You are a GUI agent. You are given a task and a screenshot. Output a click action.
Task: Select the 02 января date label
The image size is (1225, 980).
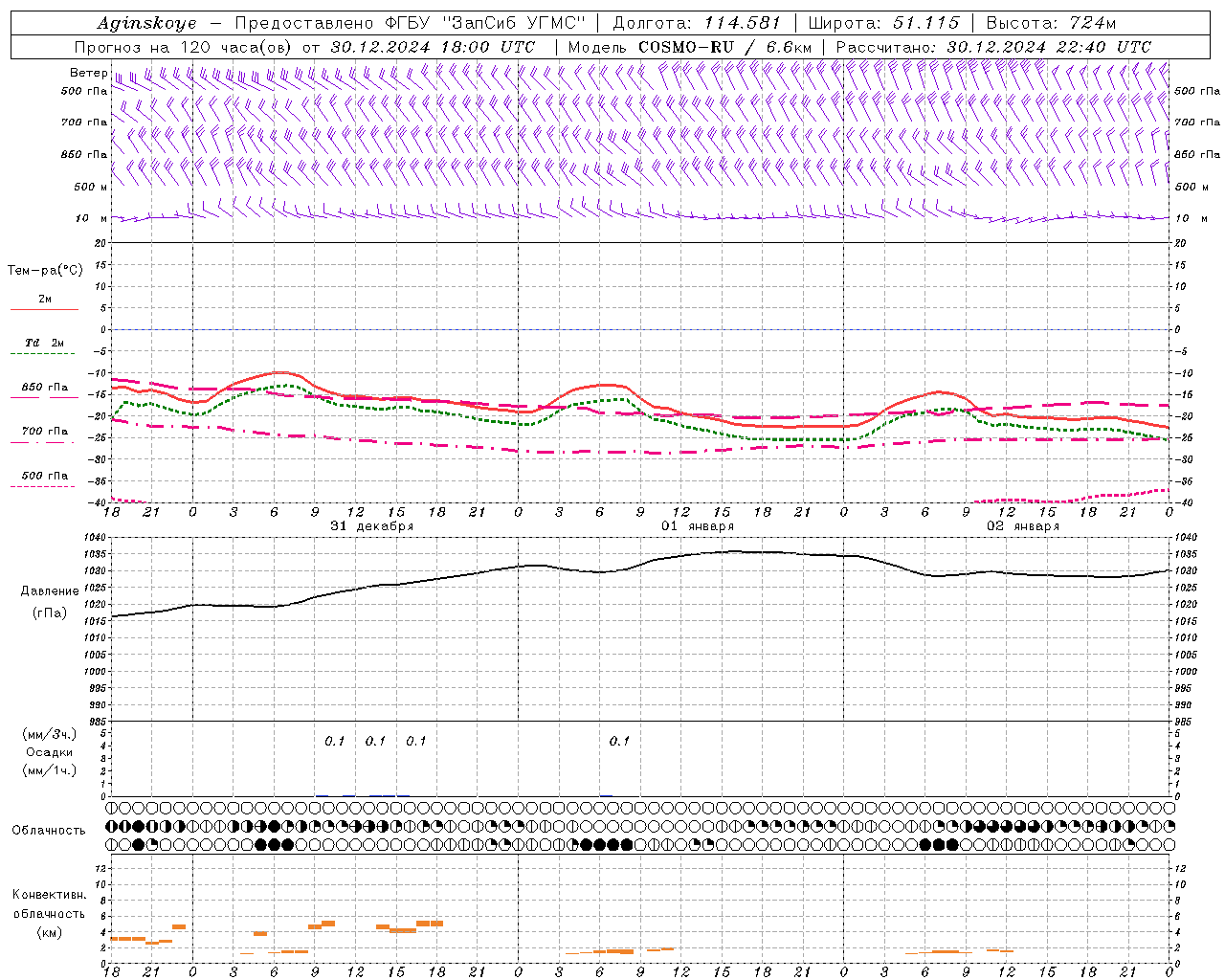[x=1023, y=526]
